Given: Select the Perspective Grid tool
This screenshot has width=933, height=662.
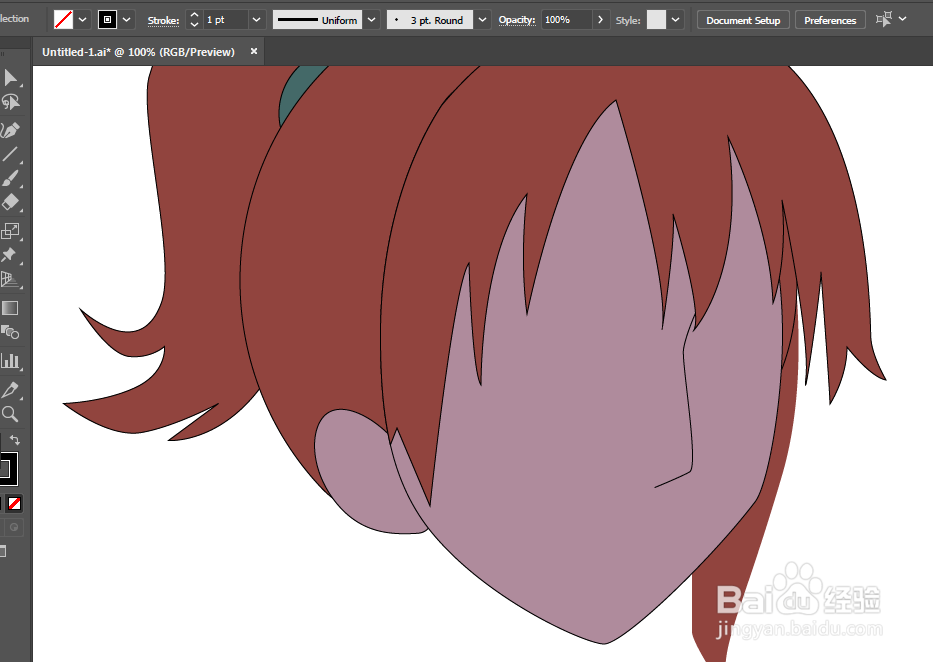Looking at the screenshot, I should [10, 280].
